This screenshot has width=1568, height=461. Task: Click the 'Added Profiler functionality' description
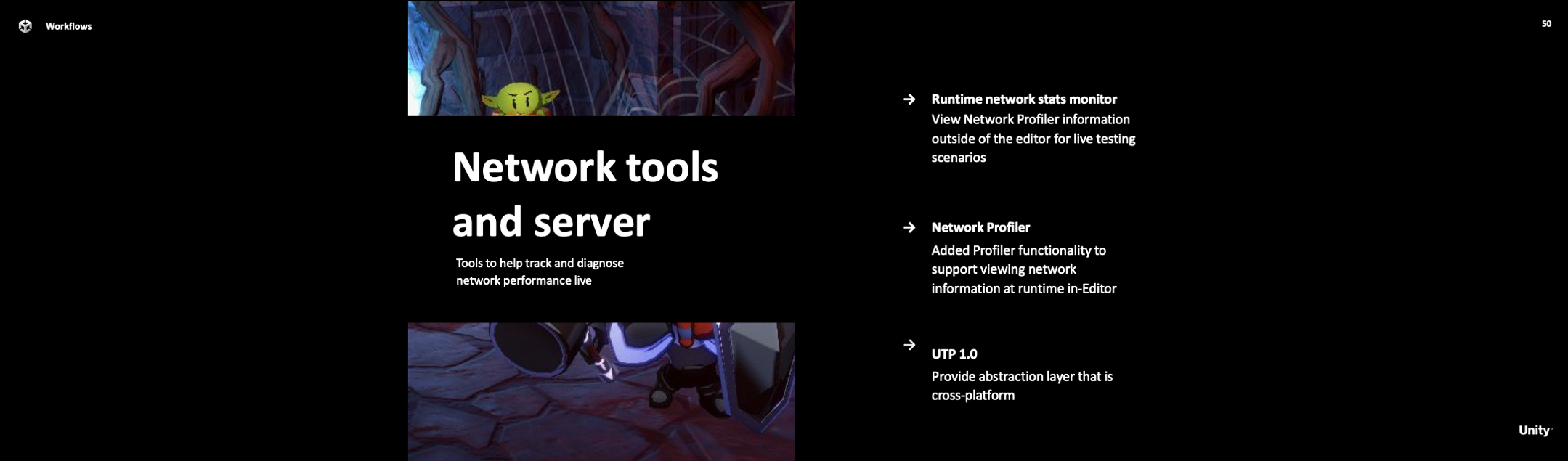[1024, 269]
